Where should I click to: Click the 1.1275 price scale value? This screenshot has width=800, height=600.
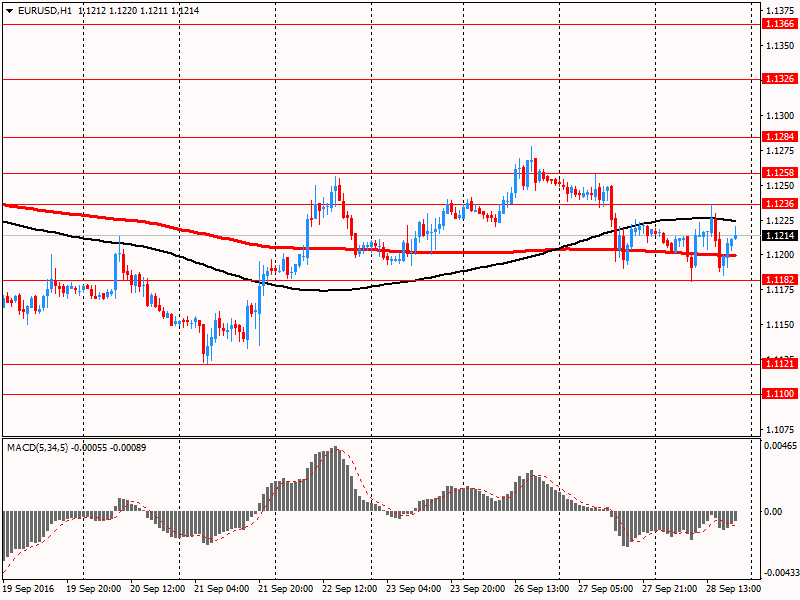[x=780, y=151]
